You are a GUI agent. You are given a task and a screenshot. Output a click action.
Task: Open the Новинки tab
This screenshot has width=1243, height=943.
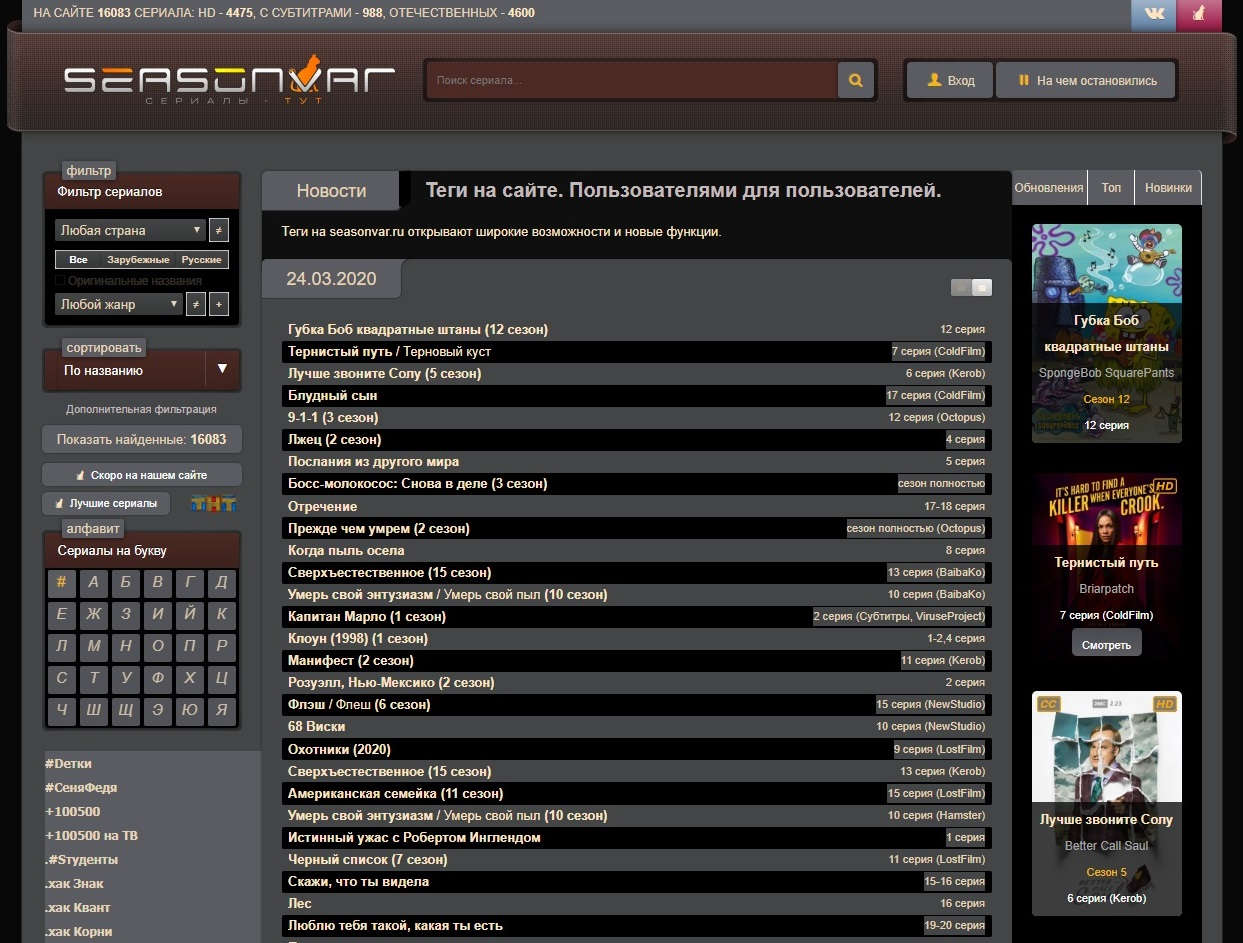1167,187
